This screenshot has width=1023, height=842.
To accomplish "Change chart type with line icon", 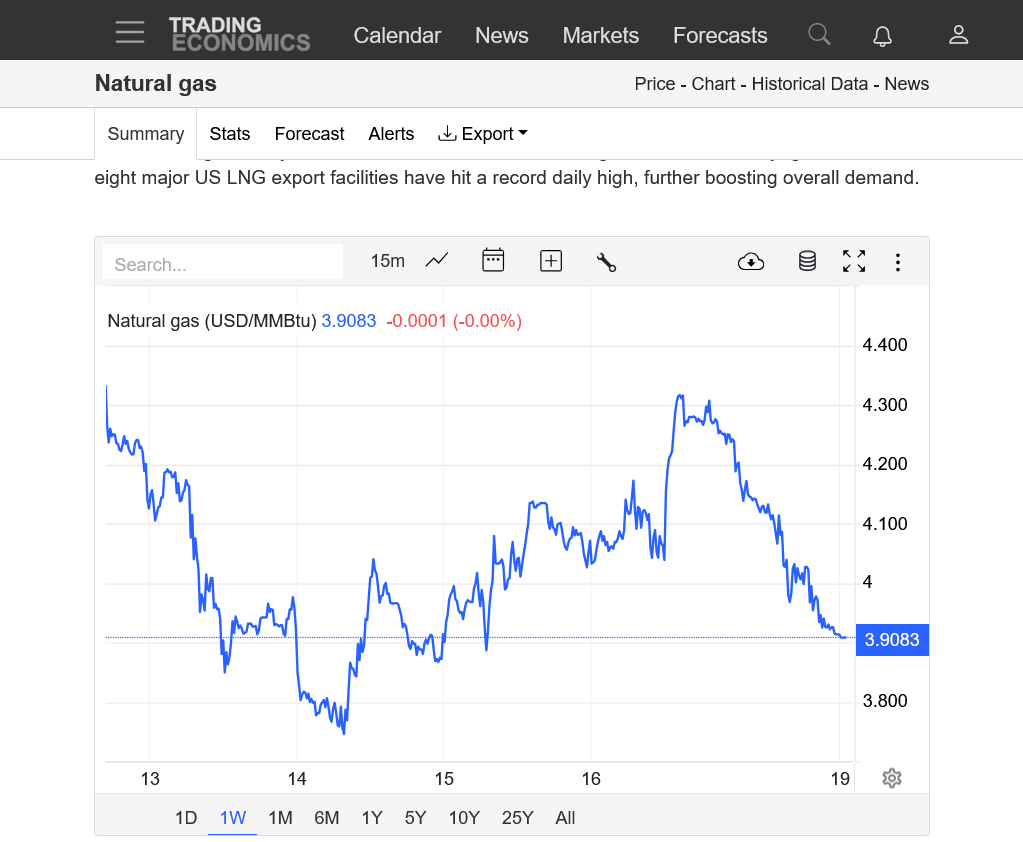I will (437, 261).
